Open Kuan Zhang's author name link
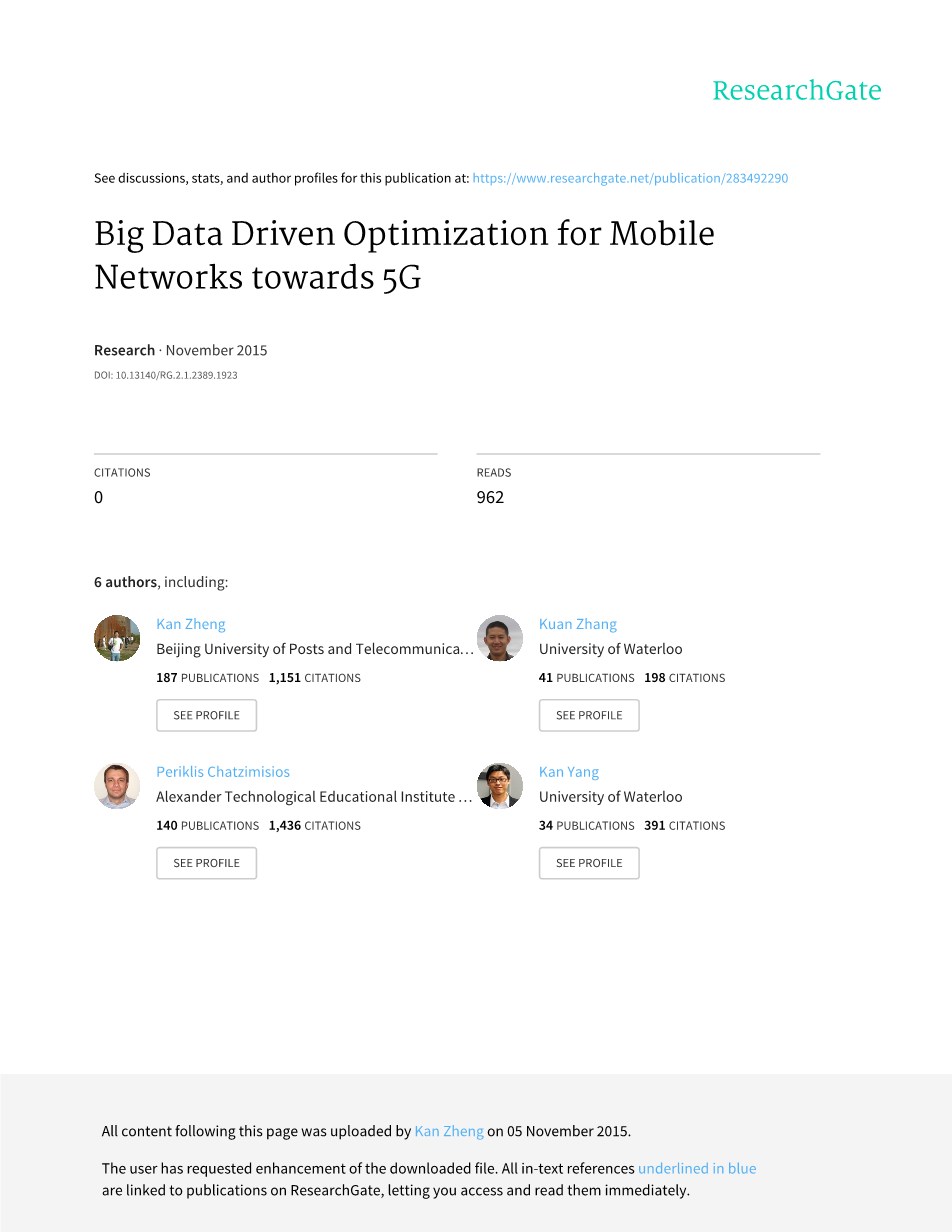The height and width of the screenshot is (1232, 952). (x=578, y=624)
